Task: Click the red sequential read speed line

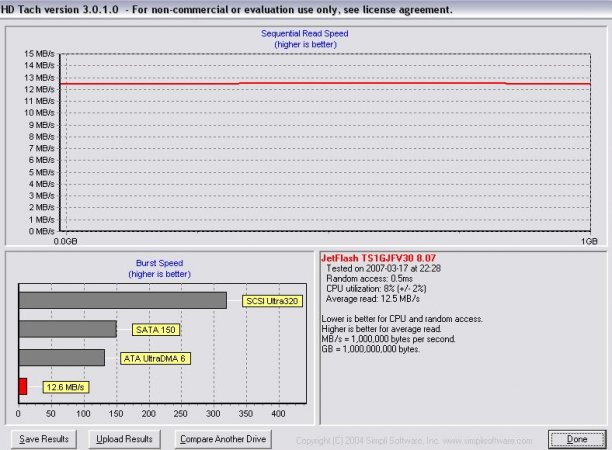Action: pyautogui.click(x=328, y=84)
